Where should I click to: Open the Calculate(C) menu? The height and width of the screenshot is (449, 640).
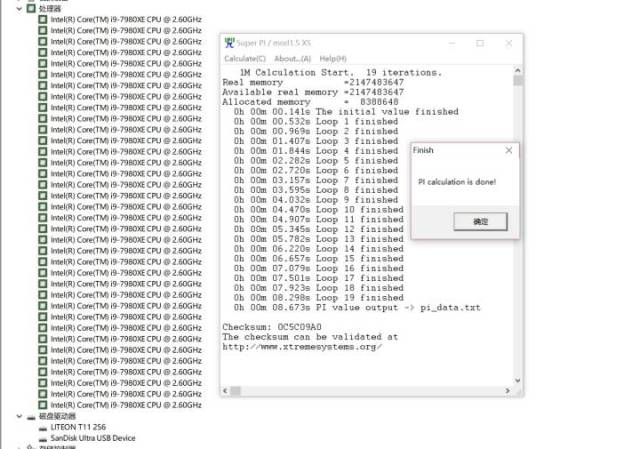coord(245,59)
